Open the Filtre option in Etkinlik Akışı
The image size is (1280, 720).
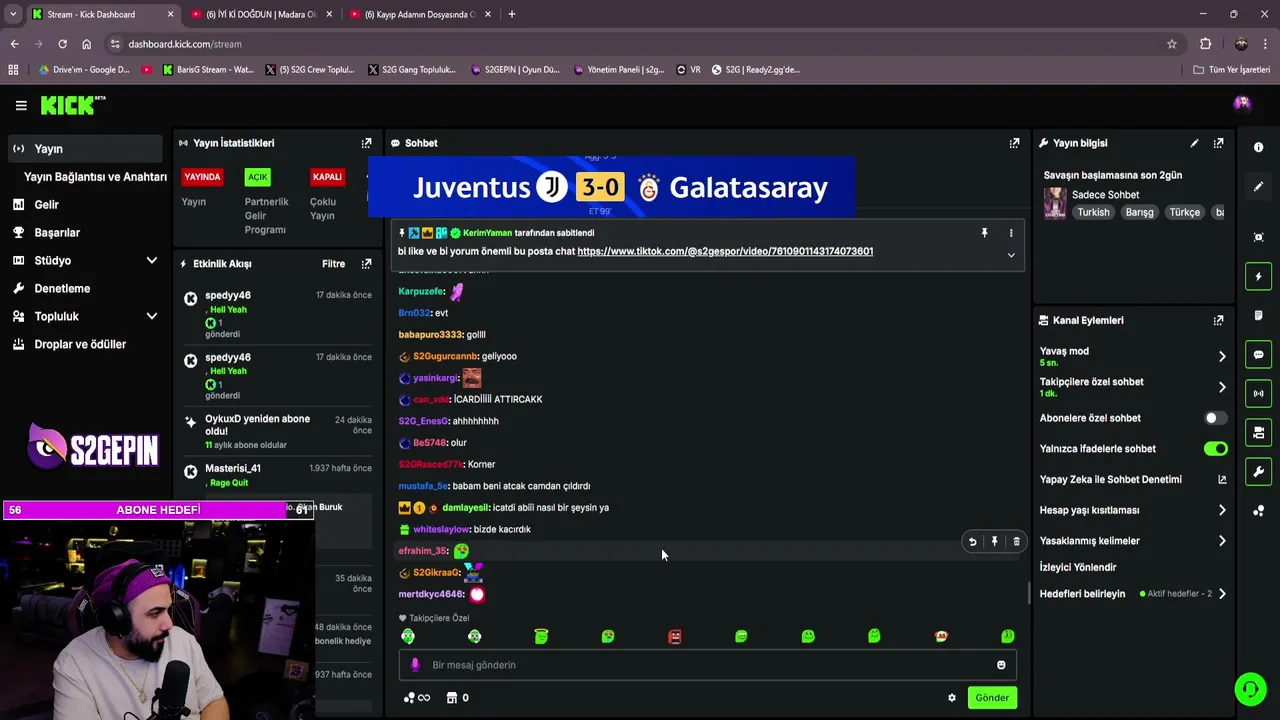pyautogui.click(x=333, y=264)
